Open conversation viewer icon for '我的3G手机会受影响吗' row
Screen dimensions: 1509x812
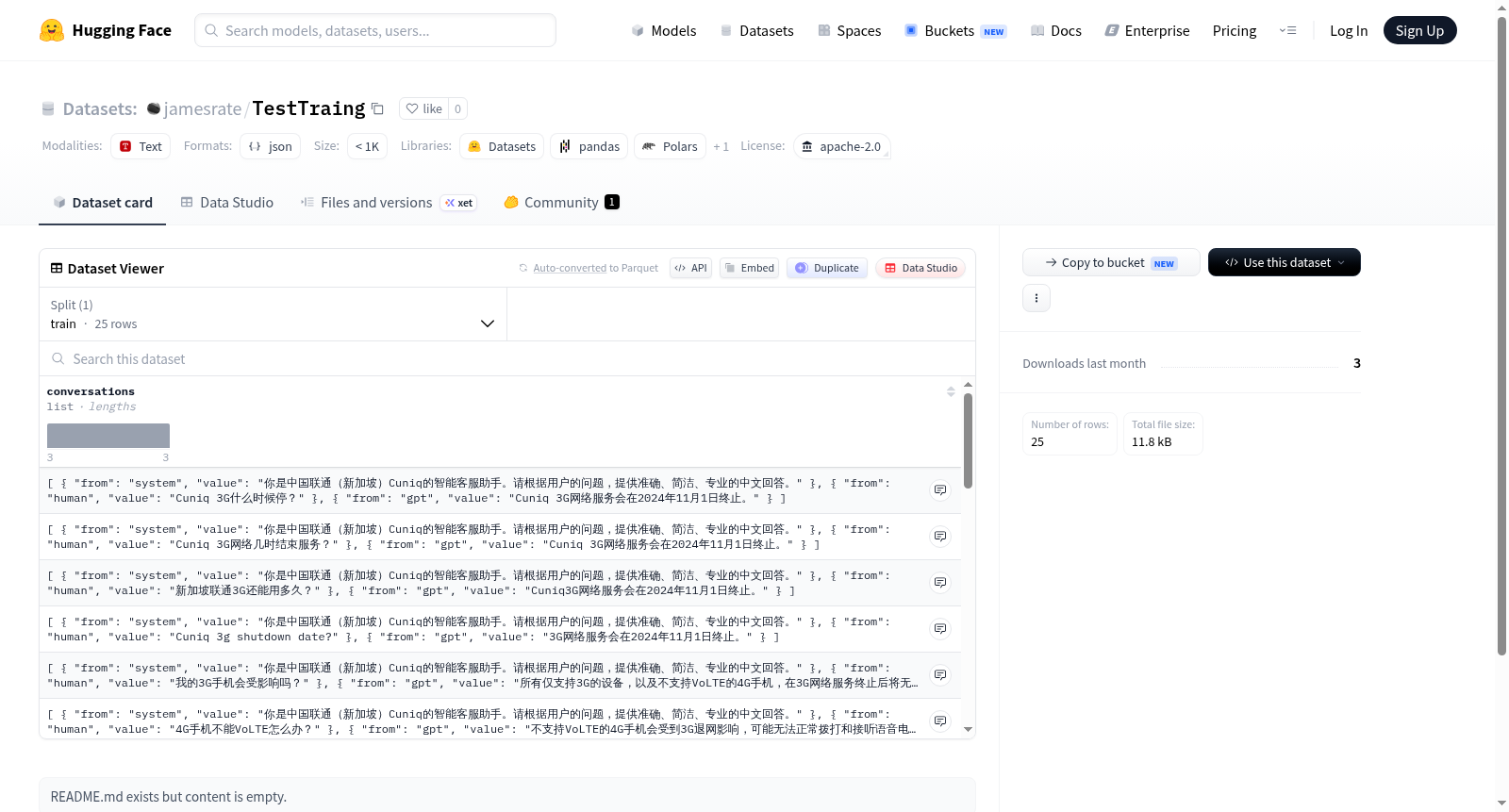click(x=940, y=675)
